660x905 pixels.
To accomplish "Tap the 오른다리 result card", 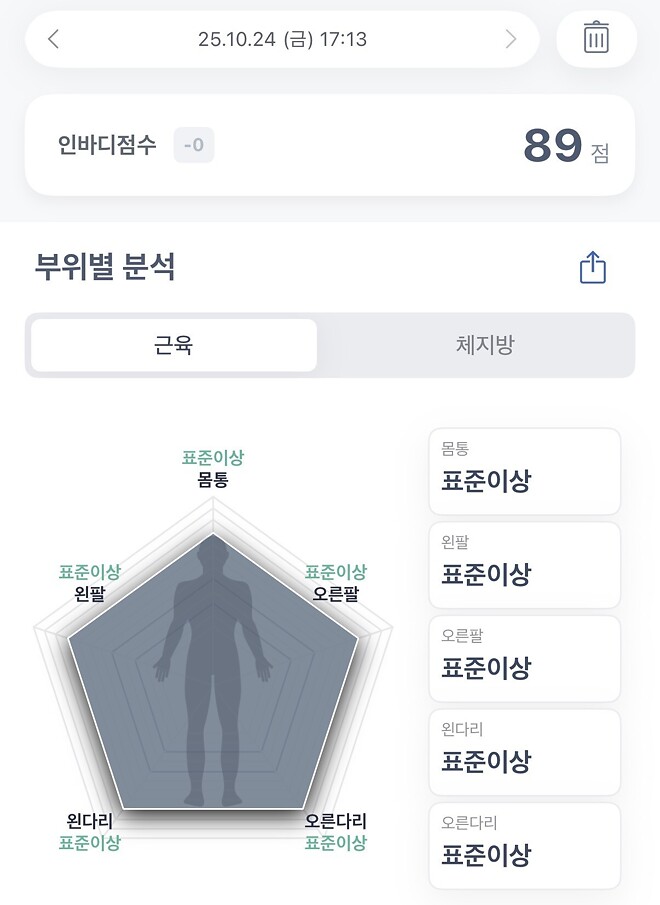I will pyautogui.click(x=524, y=846).
